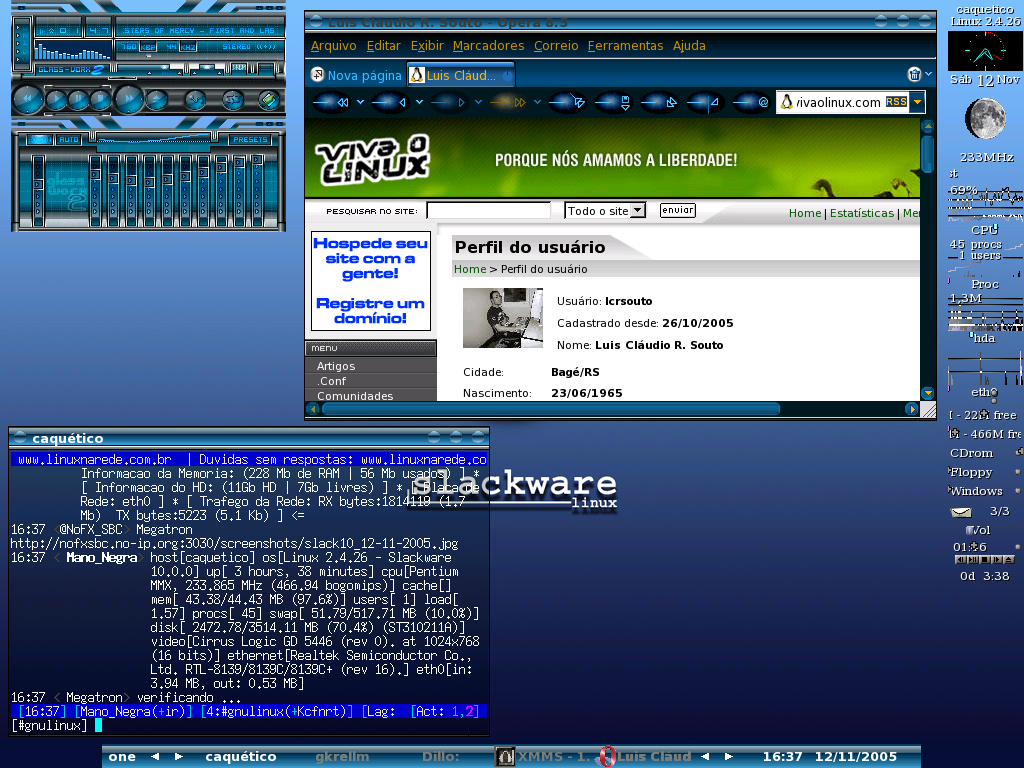Open the 'Todo o site' search dropdown

click(605, 210)
